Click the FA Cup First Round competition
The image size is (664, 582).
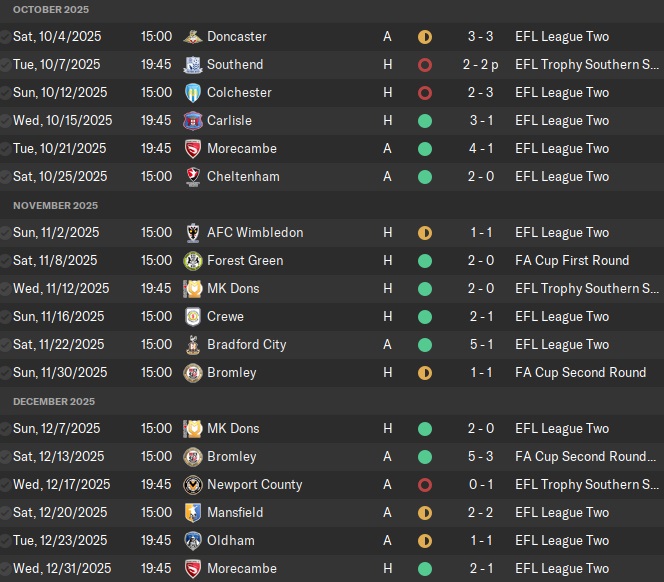coord(572,261)
